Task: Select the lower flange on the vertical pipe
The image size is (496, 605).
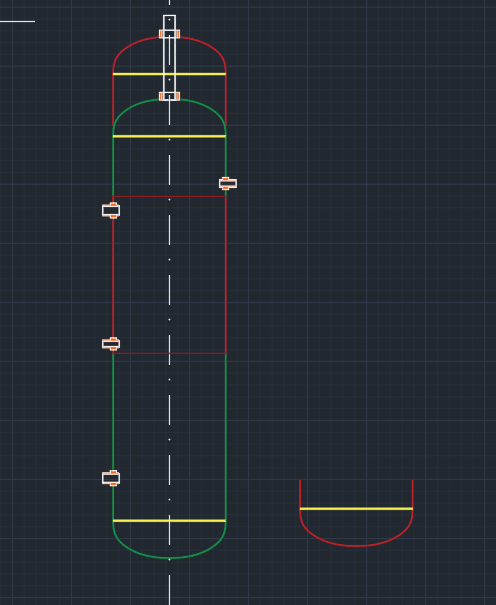Action: [169, 96]
